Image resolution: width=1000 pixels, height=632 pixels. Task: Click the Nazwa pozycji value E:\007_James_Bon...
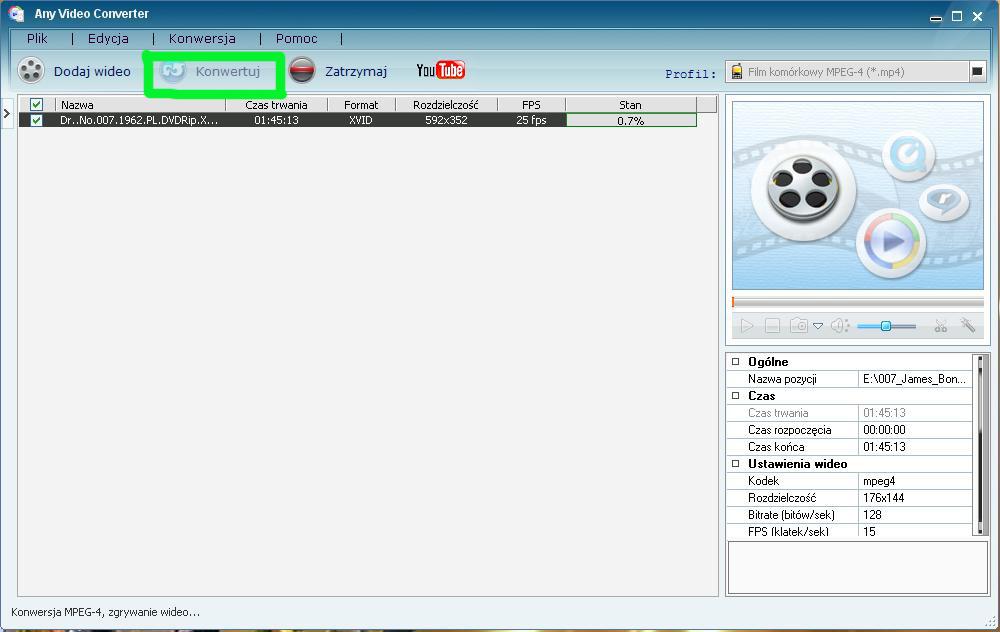[x=915, y=379]
